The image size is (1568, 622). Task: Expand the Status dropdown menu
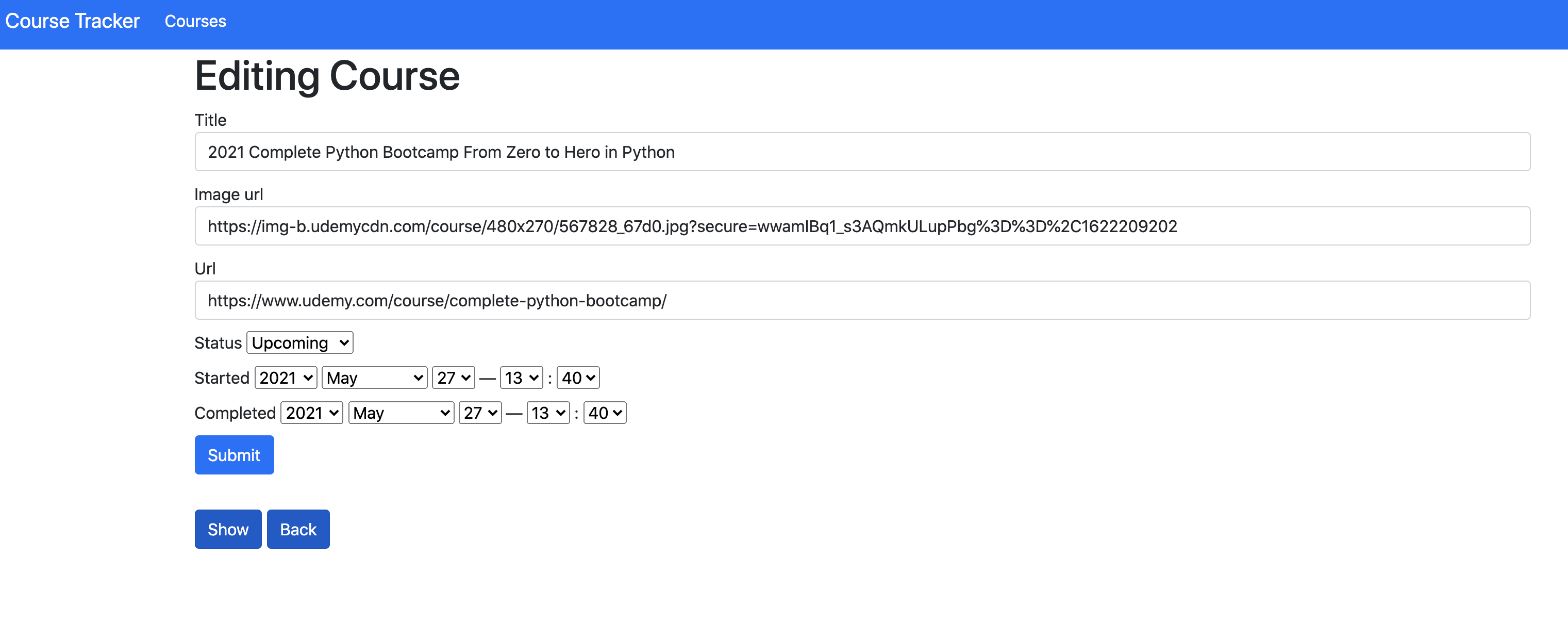(300, 342)
